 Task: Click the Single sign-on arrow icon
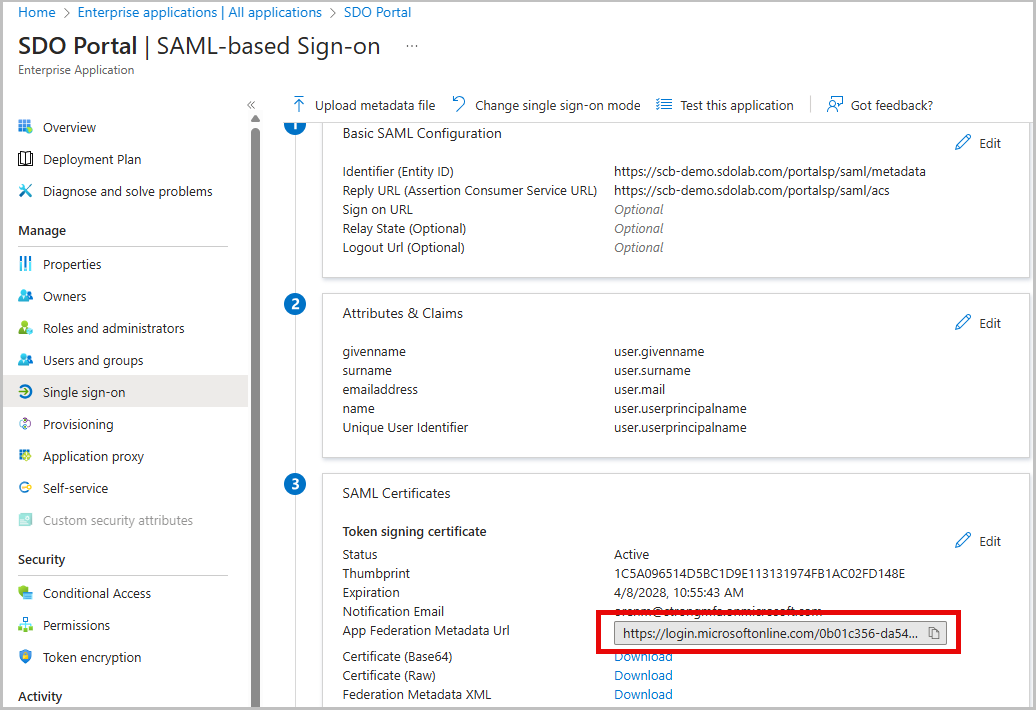pyautogui.click(x=25, y=392)
